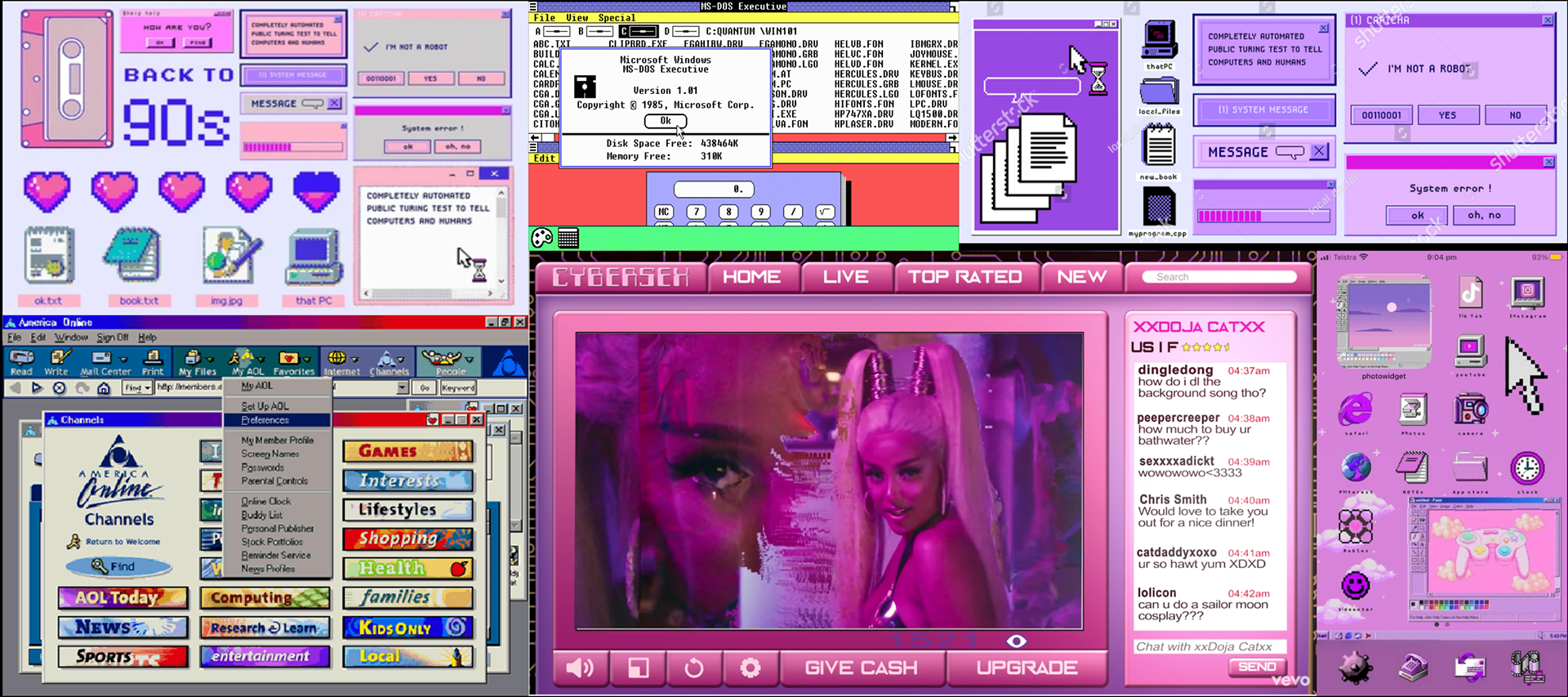Choose Buddy List in the My AOL menu

click(261, 515)
